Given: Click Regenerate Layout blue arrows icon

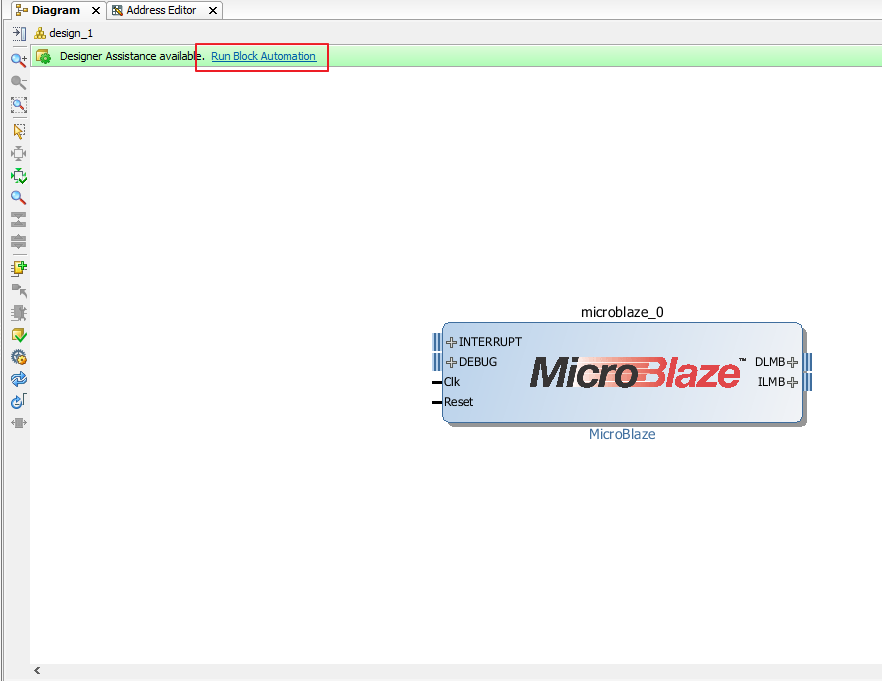Looking at the screenshot, I should coord(19,379).
